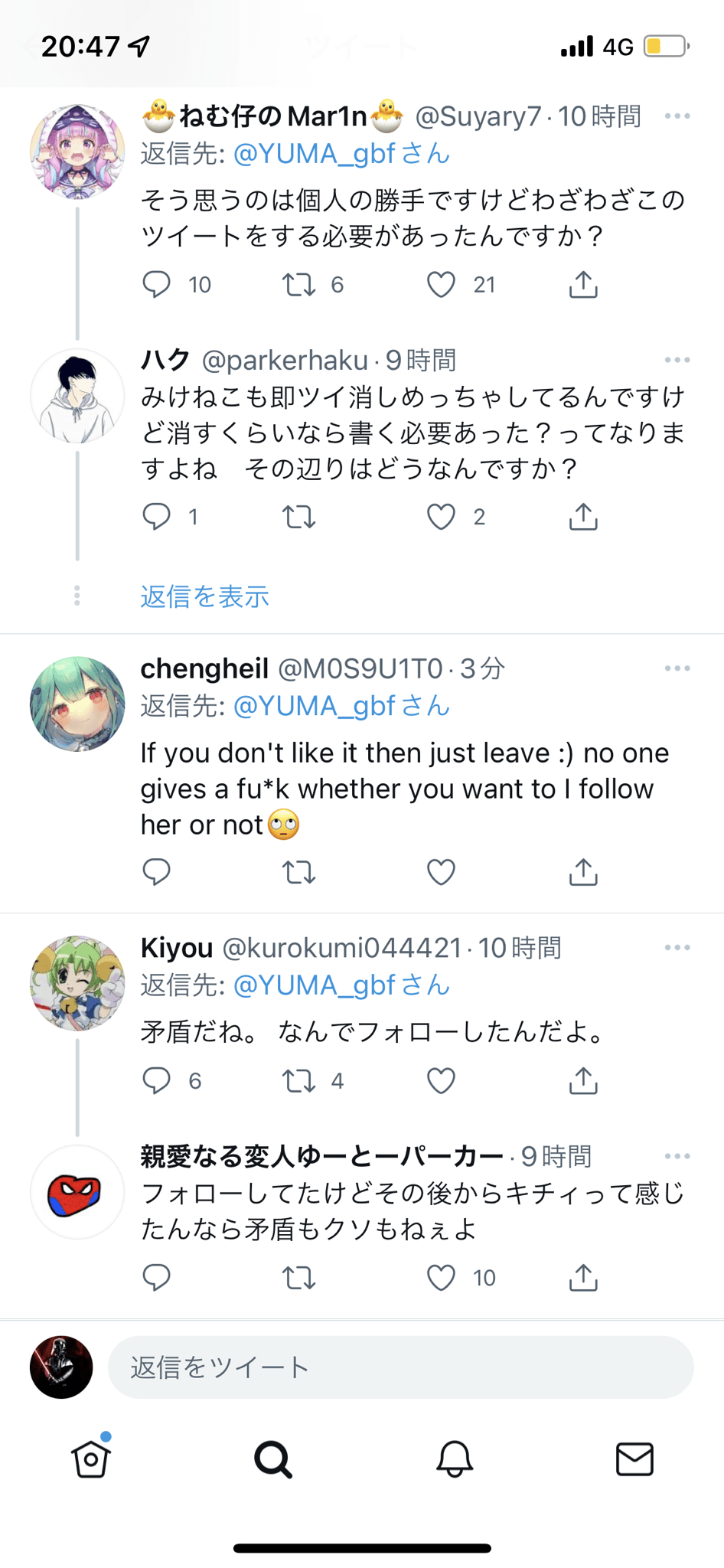The image size is (724, 1568).
Task: Open the Search tab
Action: [x=272, y=1459]
